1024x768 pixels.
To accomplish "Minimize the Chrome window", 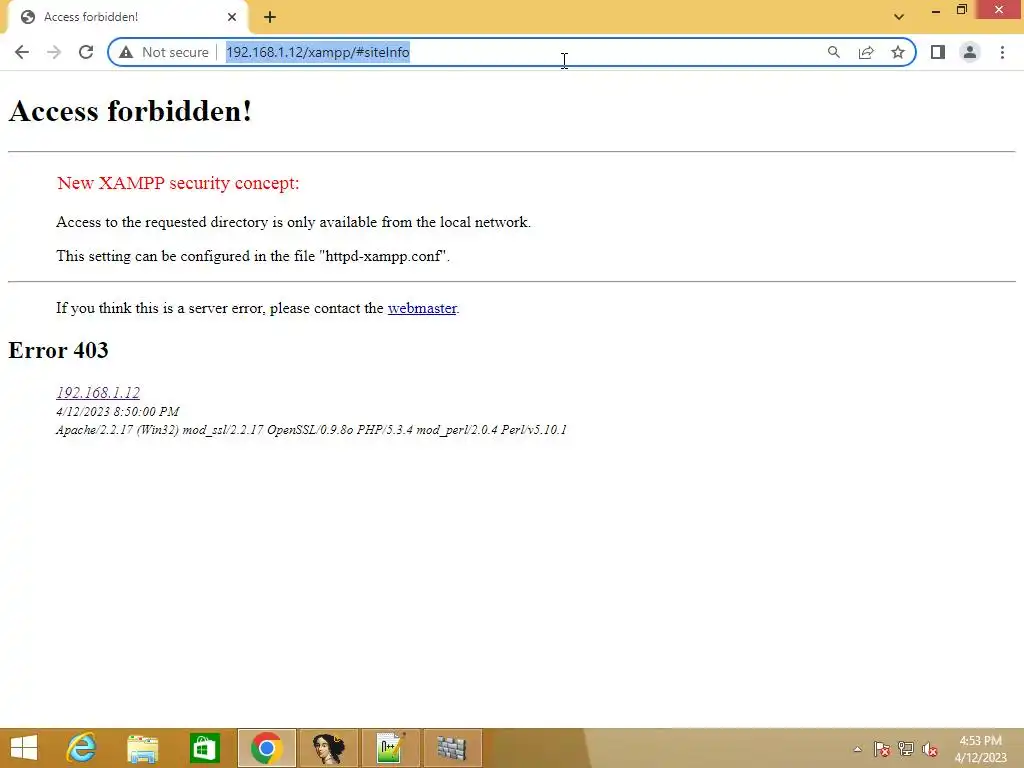I will pyautogui.click(x=936, y=10).
